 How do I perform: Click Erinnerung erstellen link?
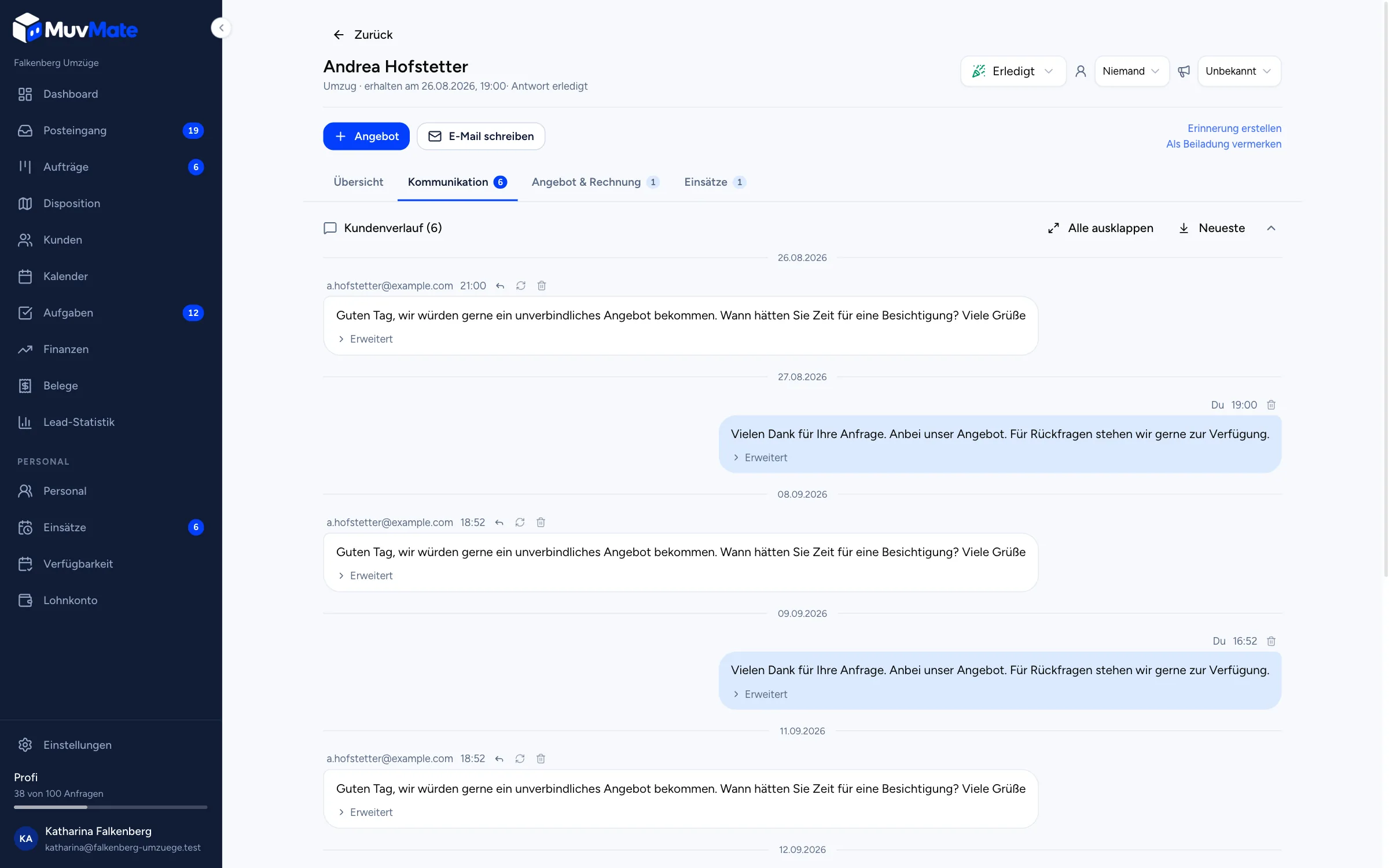[1234, 128]
